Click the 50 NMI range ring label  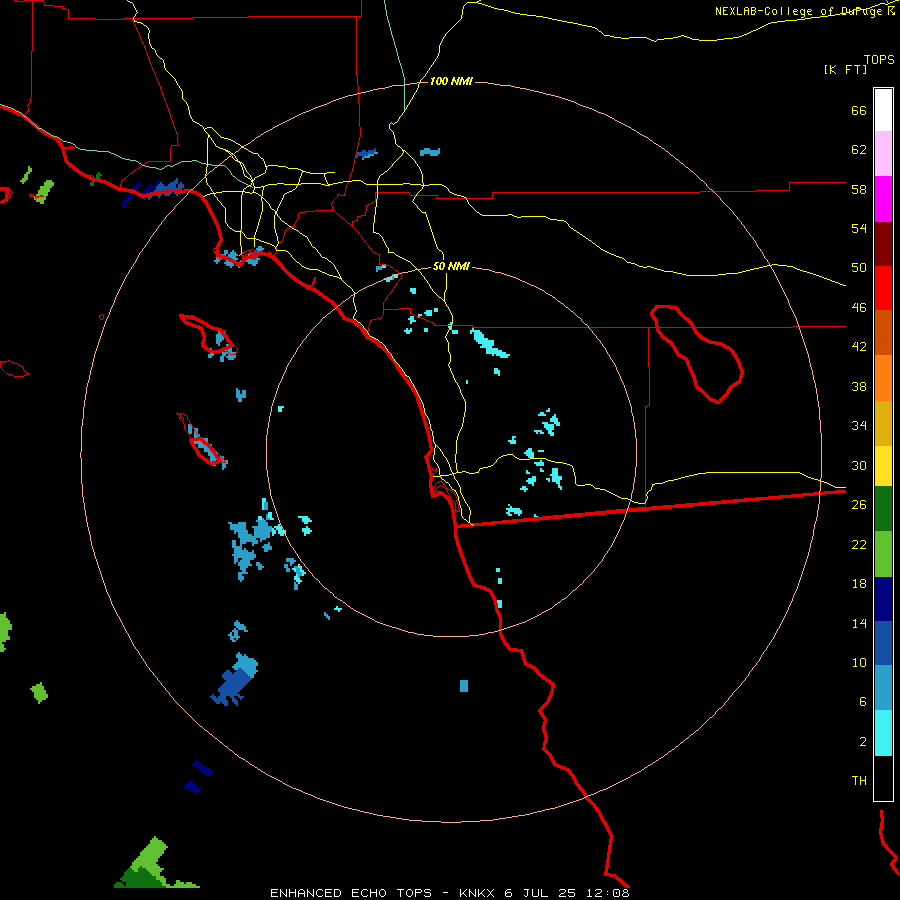[451, 266]
